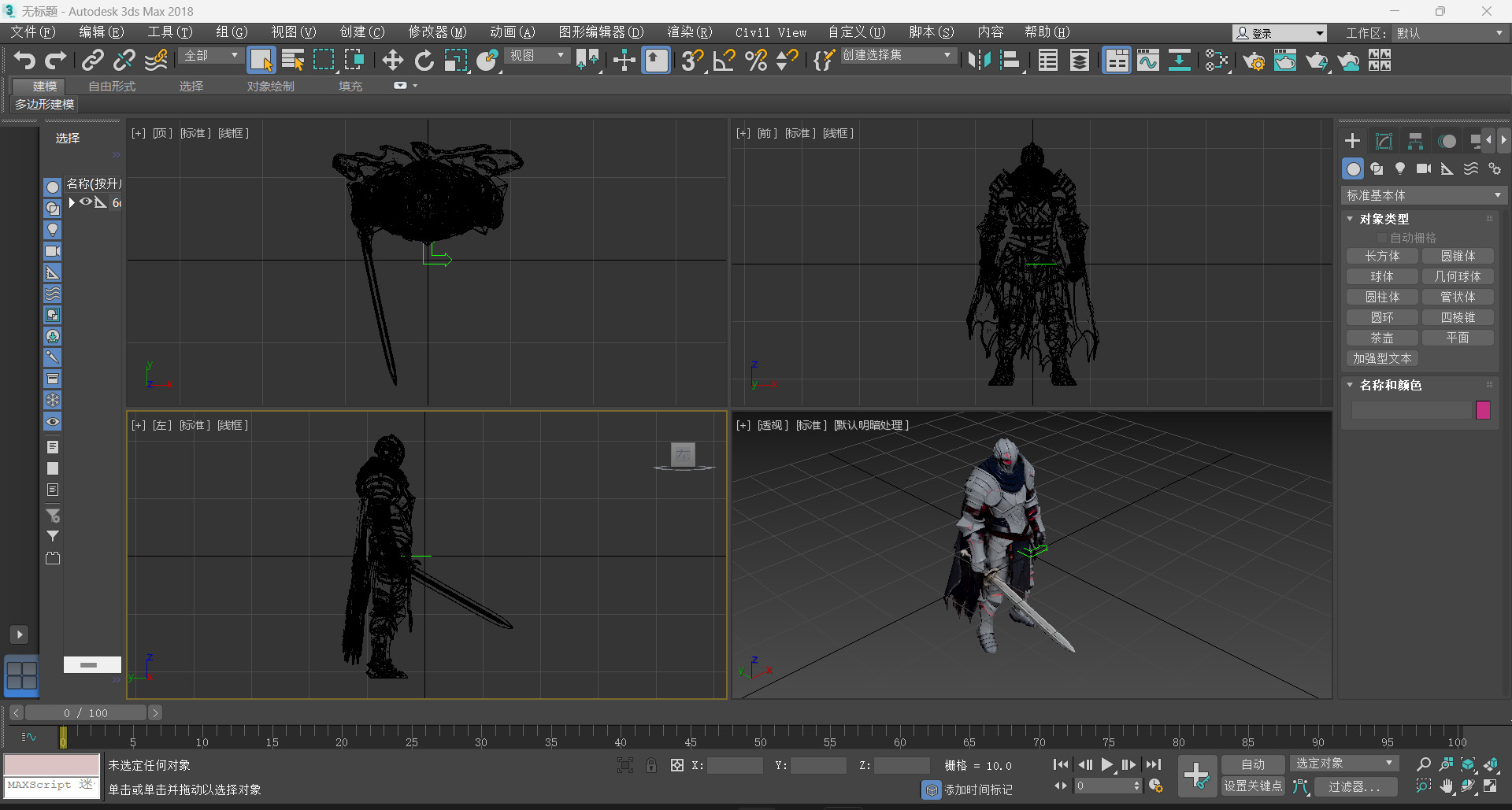The height and width of the screenshot is (810, 1512).
Task: Expand the scene explorer tree item
Action: 72,202
